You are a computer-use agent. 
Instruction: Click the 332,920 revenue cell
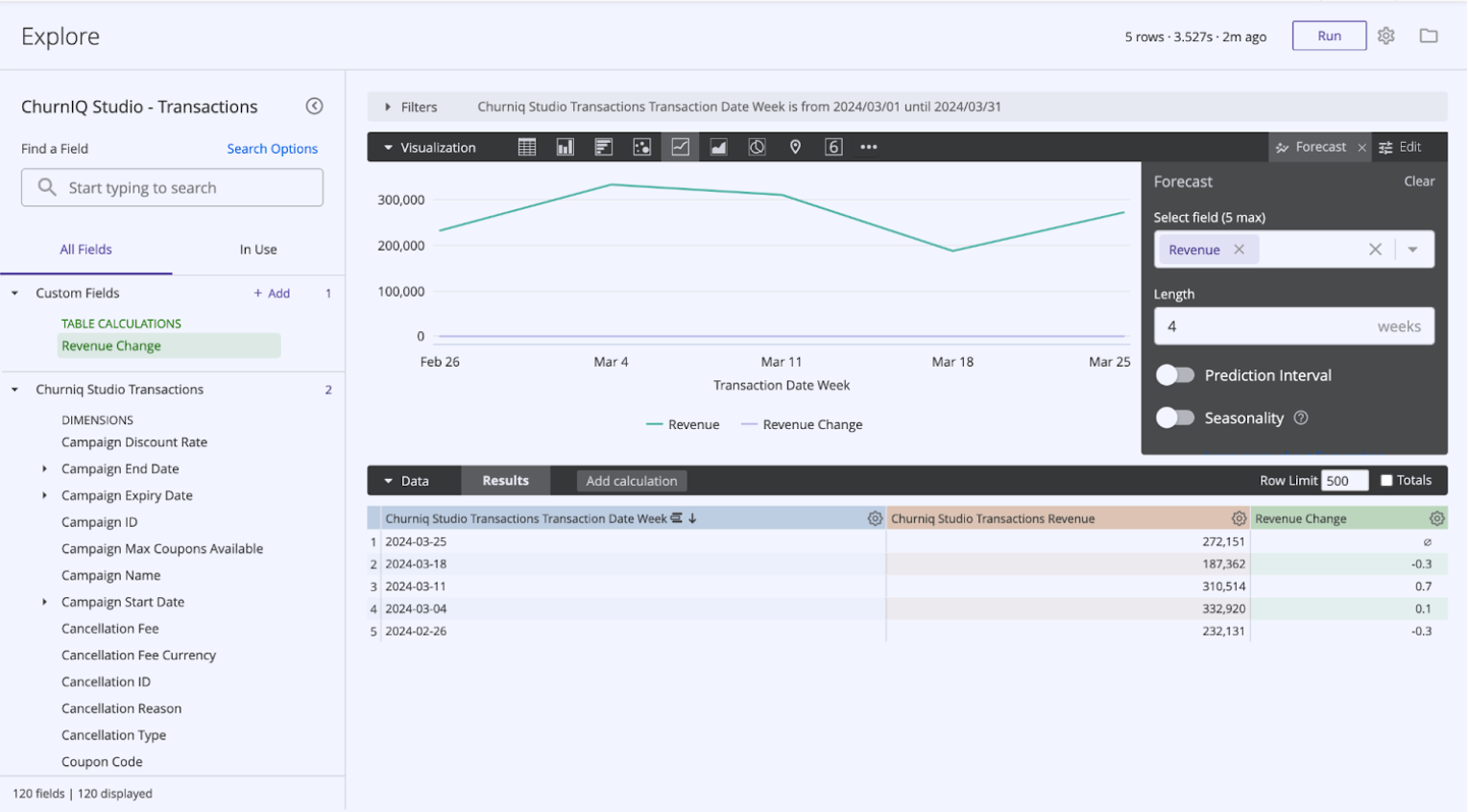[1069, 609]
